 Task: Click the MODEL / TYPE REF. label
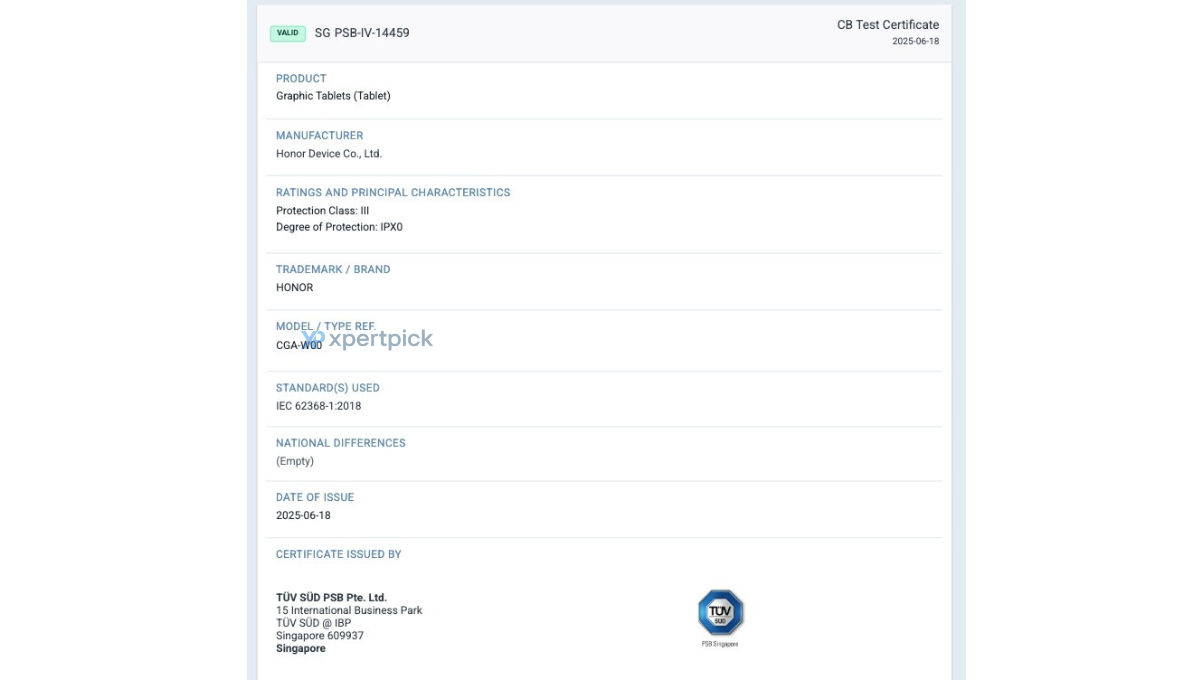pos(326,327)
